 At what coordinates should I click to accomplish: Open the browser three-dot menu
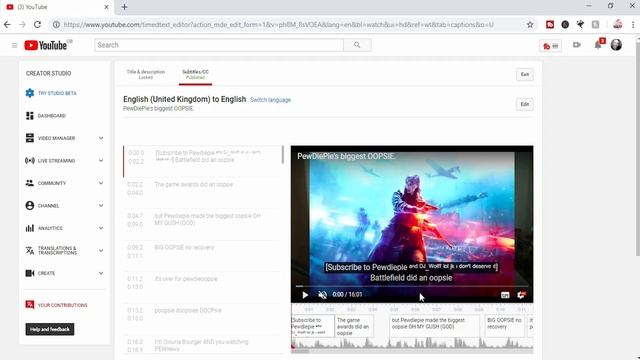pyautogui.click(x=633, y=24)
